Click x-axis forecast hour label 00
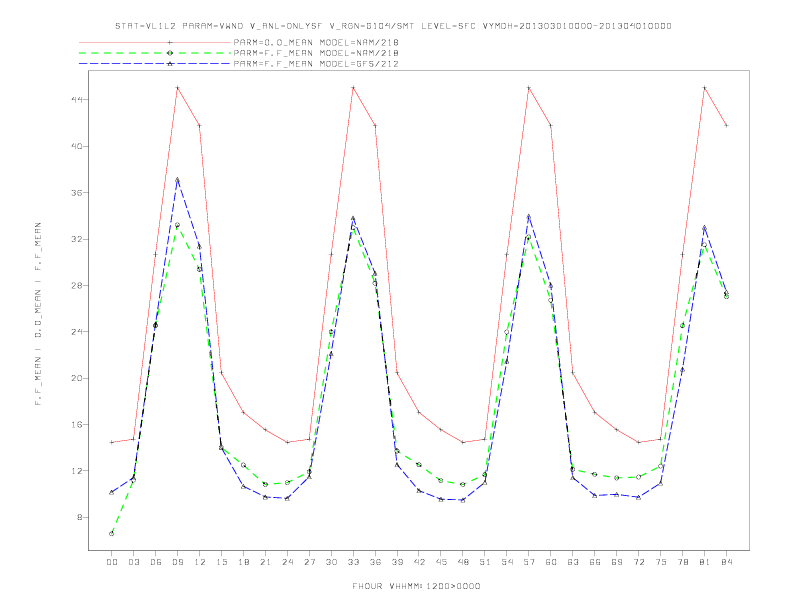The width and height of the screenshot is (792, 612). click(x=112, y=562)
